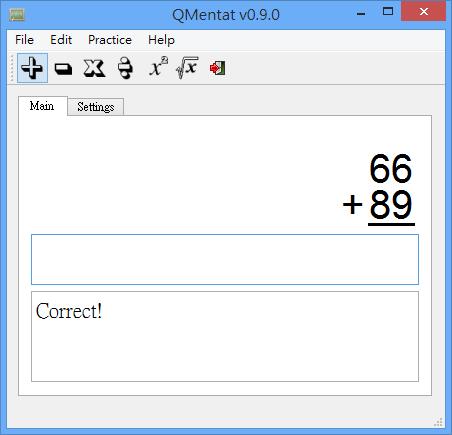Click the Correct! feedback text
This screenshot has width=452, height=435.
pyautogui.click(x=69, y=311)
